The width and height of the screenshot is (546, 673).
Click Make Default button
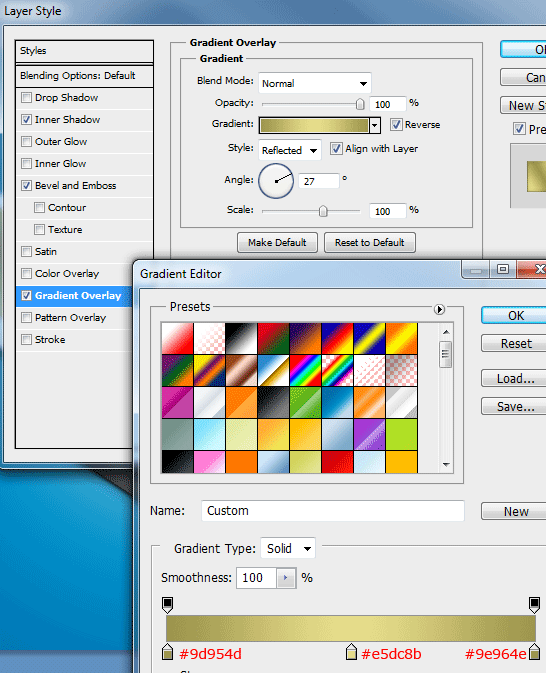click(277, 243)
